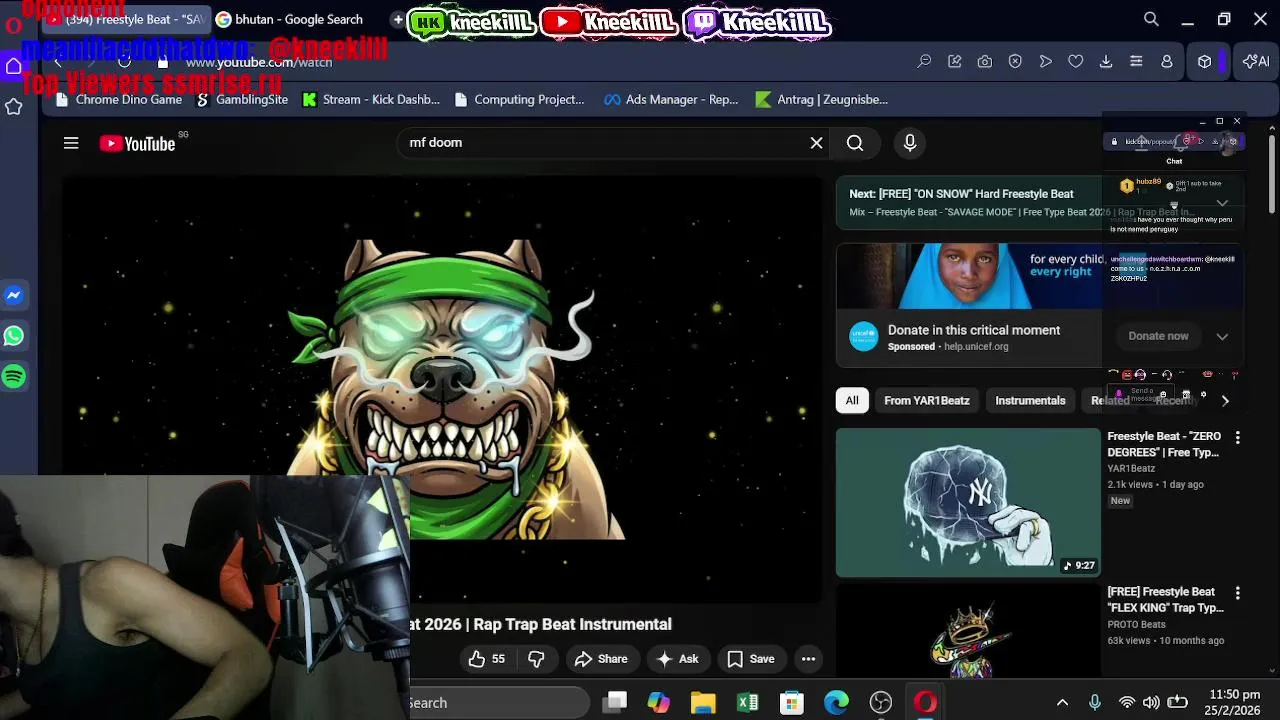Run search with the magnifier button

tap(855, 143)
